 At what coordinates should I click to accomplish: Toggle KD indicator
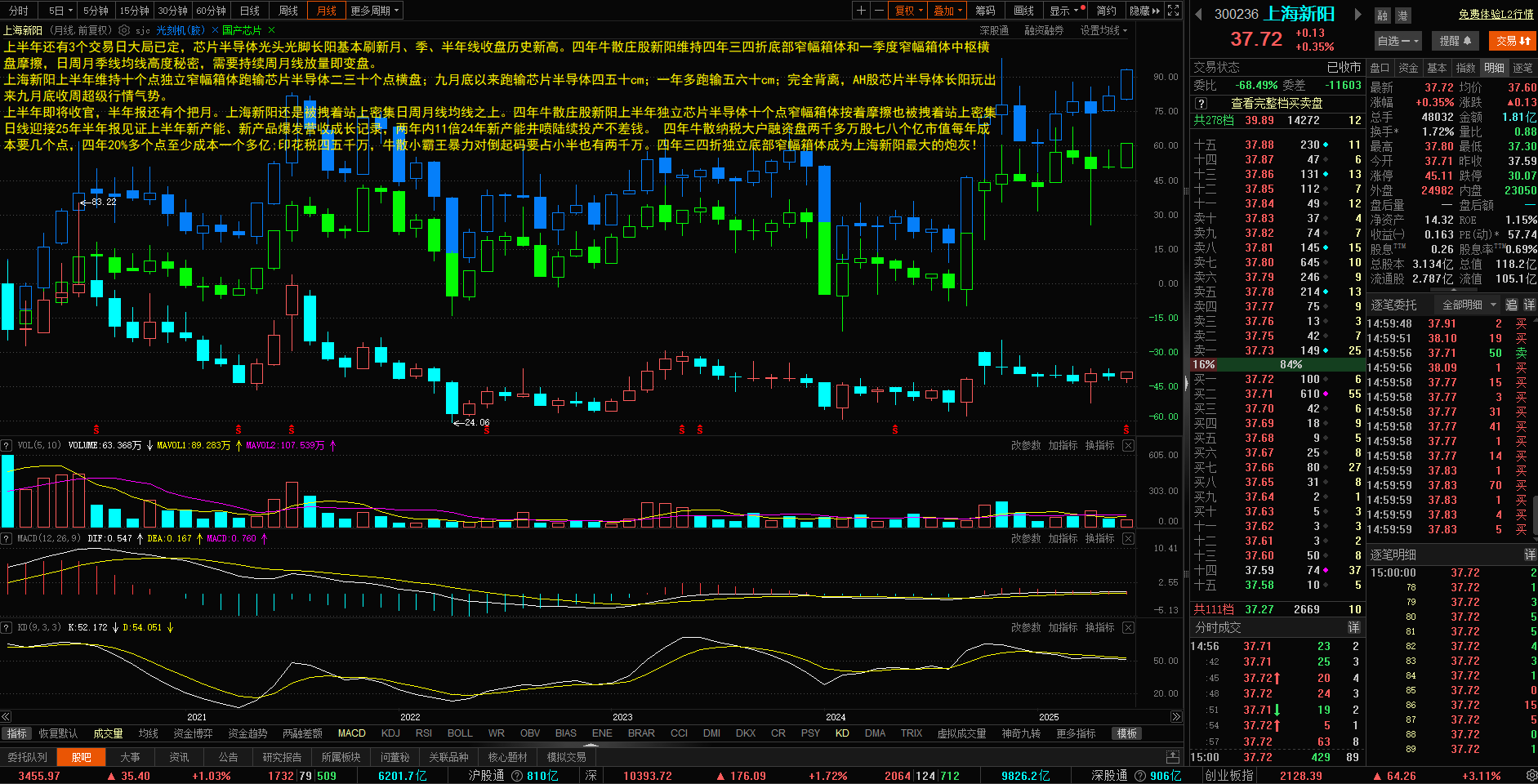[x=842, y=733]
